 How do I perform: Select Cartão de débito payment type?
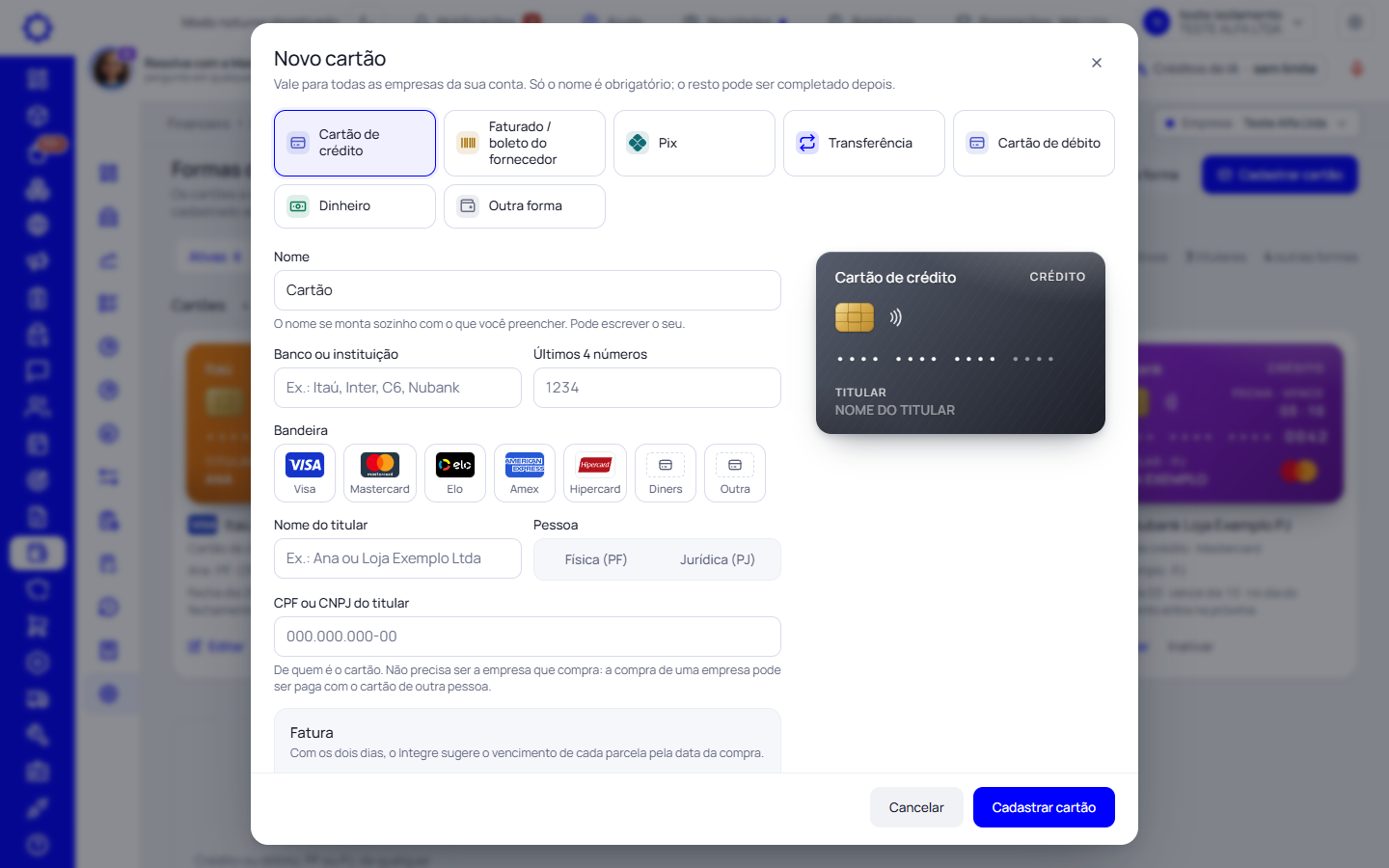pyautogui.click(x=1034, y=143)
